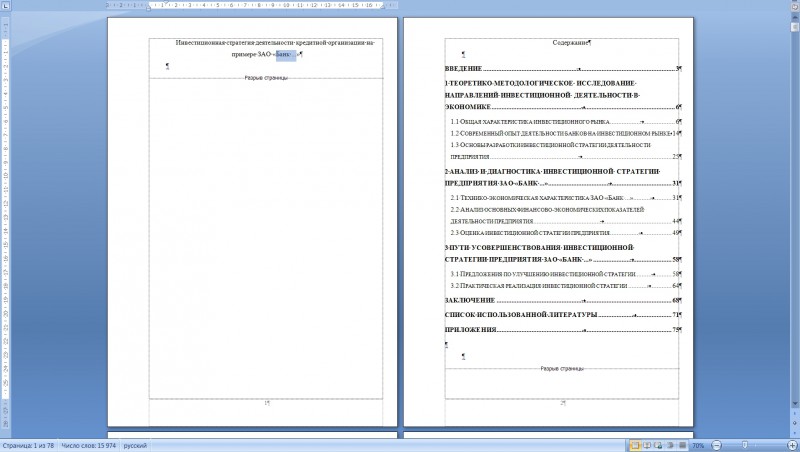Click the 'Разрыв страницы' marker on the contents page
This screenshot has width=800, height=452.
562,368
